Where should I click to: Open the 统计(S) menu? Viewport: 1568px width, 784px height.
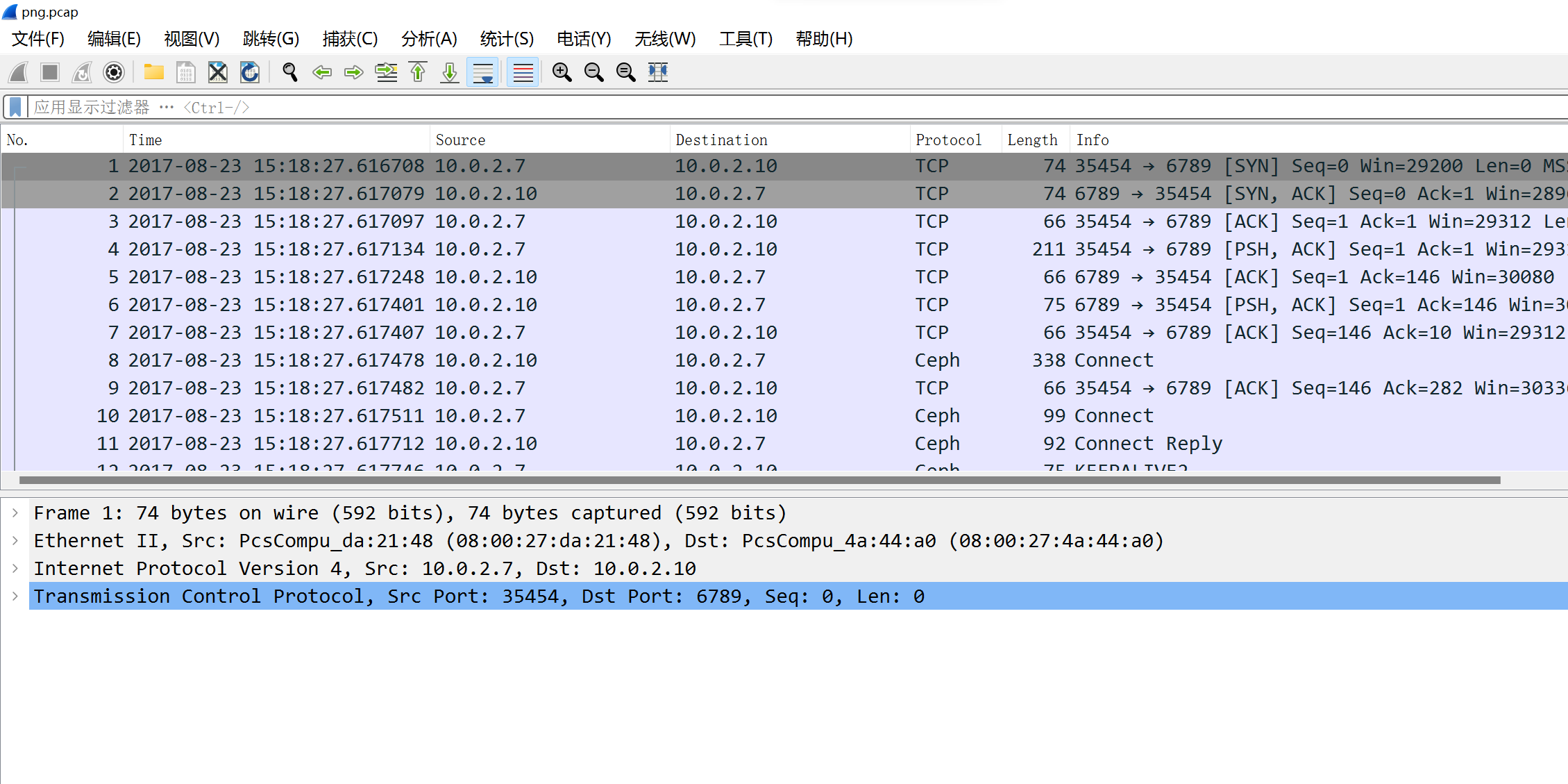click(507, 39)
